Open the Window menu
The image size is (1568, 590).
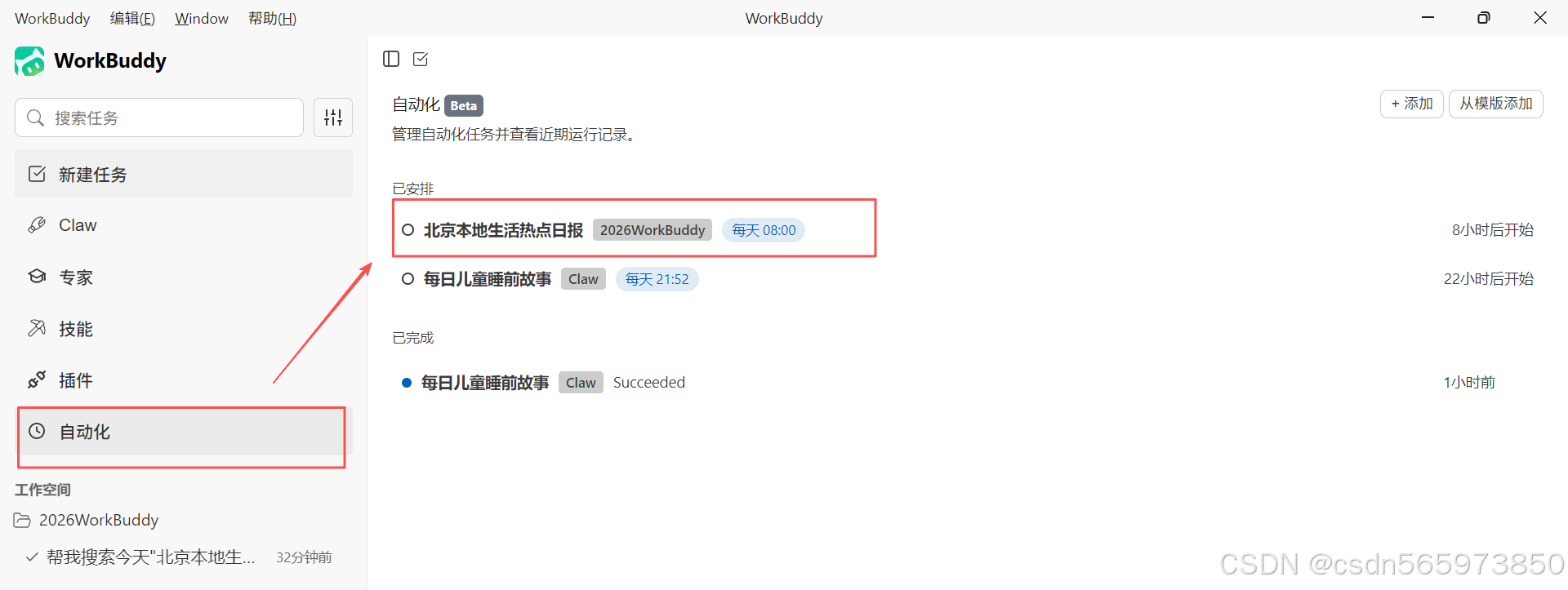pyautogui.click(x=202, y=18)
